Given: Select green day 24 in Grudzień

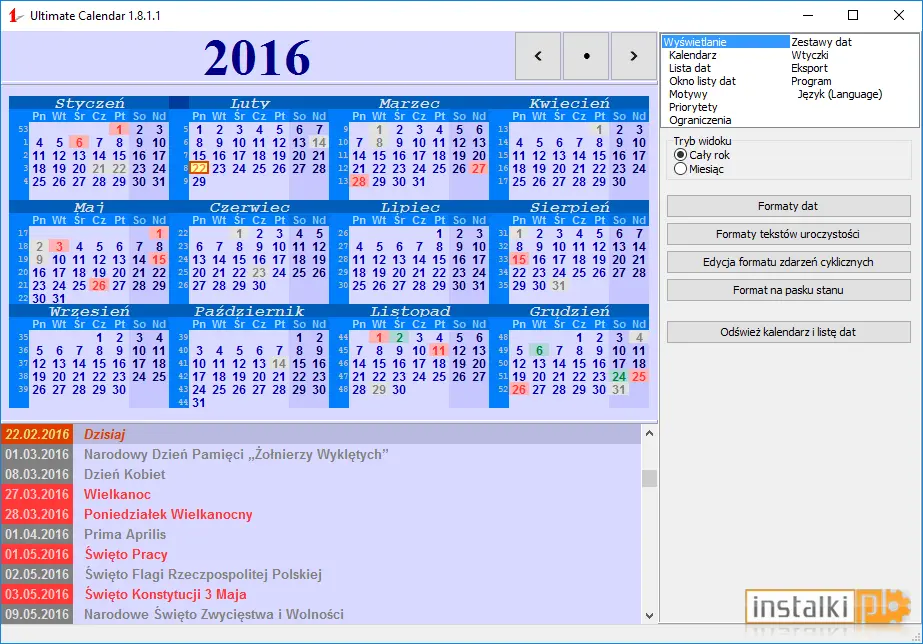Looking at the screenshot, I should click(x=619, y=376).
